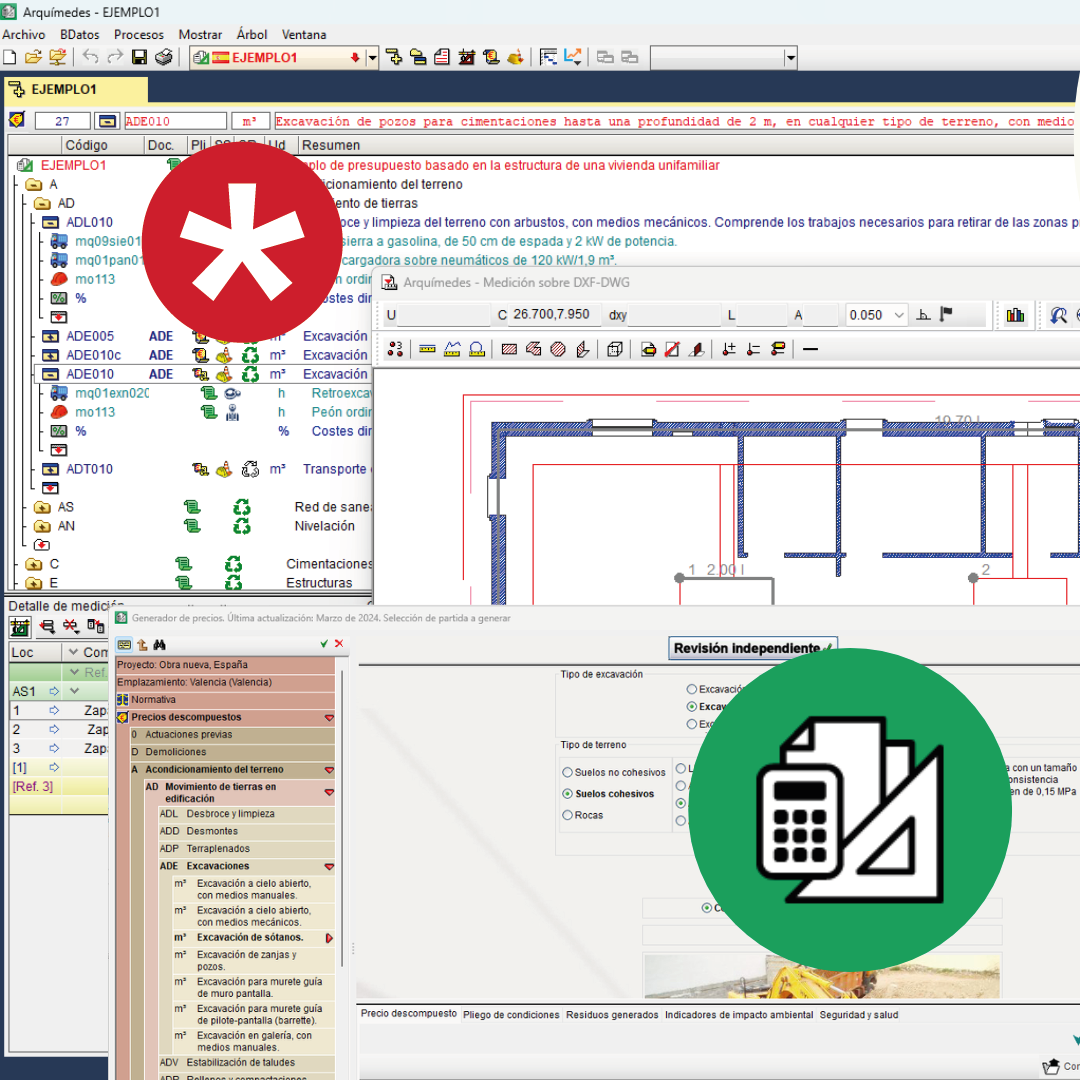Screen dimensions: 1080x1080
Task: Click the bar chart icon in DXF-DWG toolbar
Action: (1016, 315)
